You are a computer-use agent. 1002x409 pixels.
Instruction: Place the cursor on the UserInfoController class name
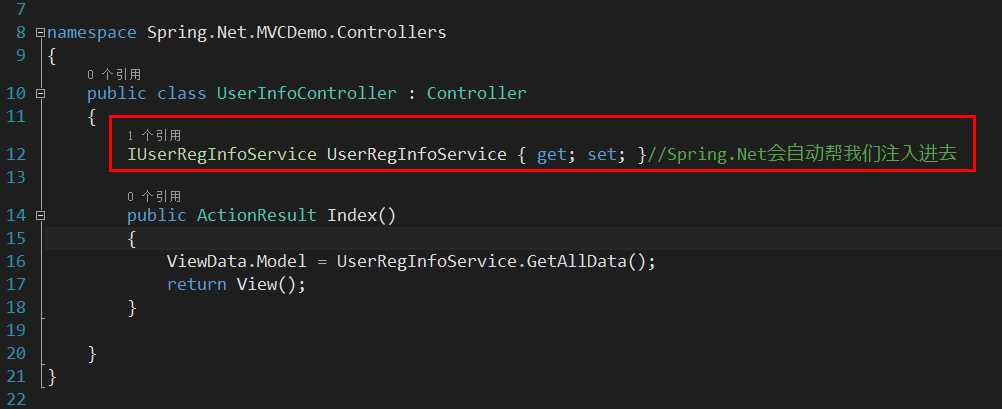(x=307, y=93)
